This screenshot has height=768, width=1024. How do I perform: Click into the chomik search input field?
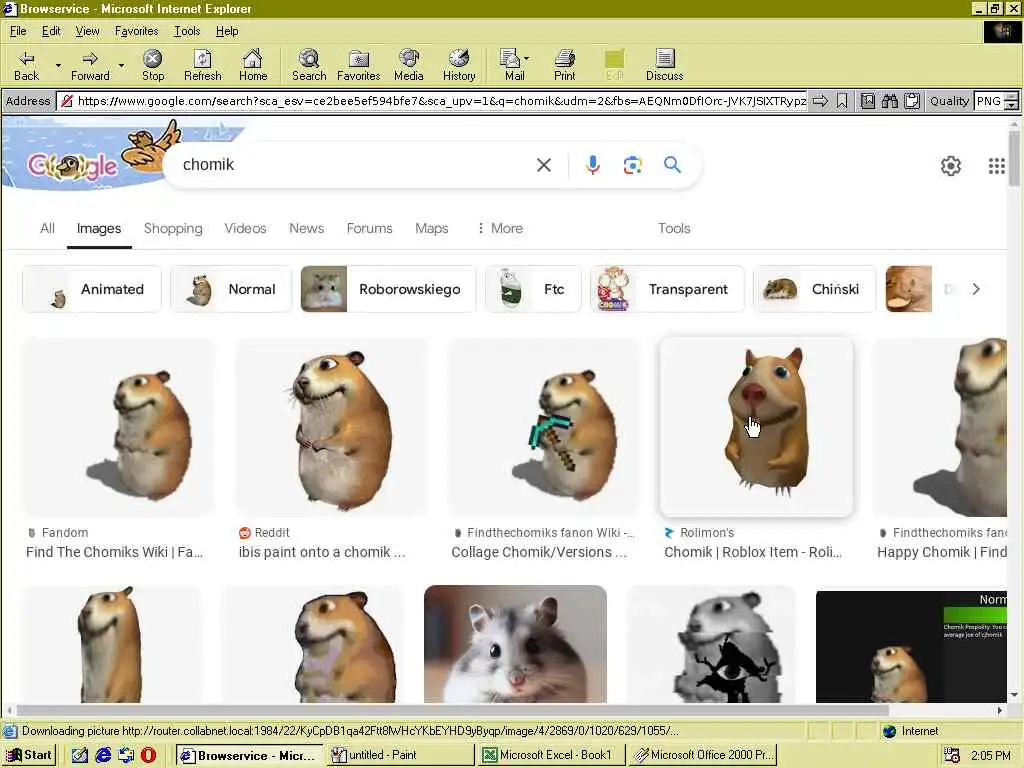[x=353, y=165]
